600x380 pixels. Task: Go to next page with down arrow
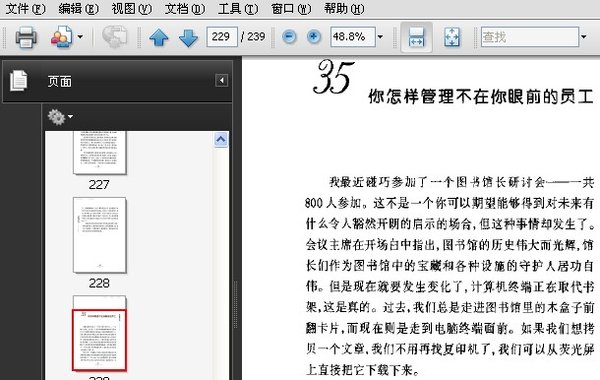pyautogui.click(x=188, y=38)
